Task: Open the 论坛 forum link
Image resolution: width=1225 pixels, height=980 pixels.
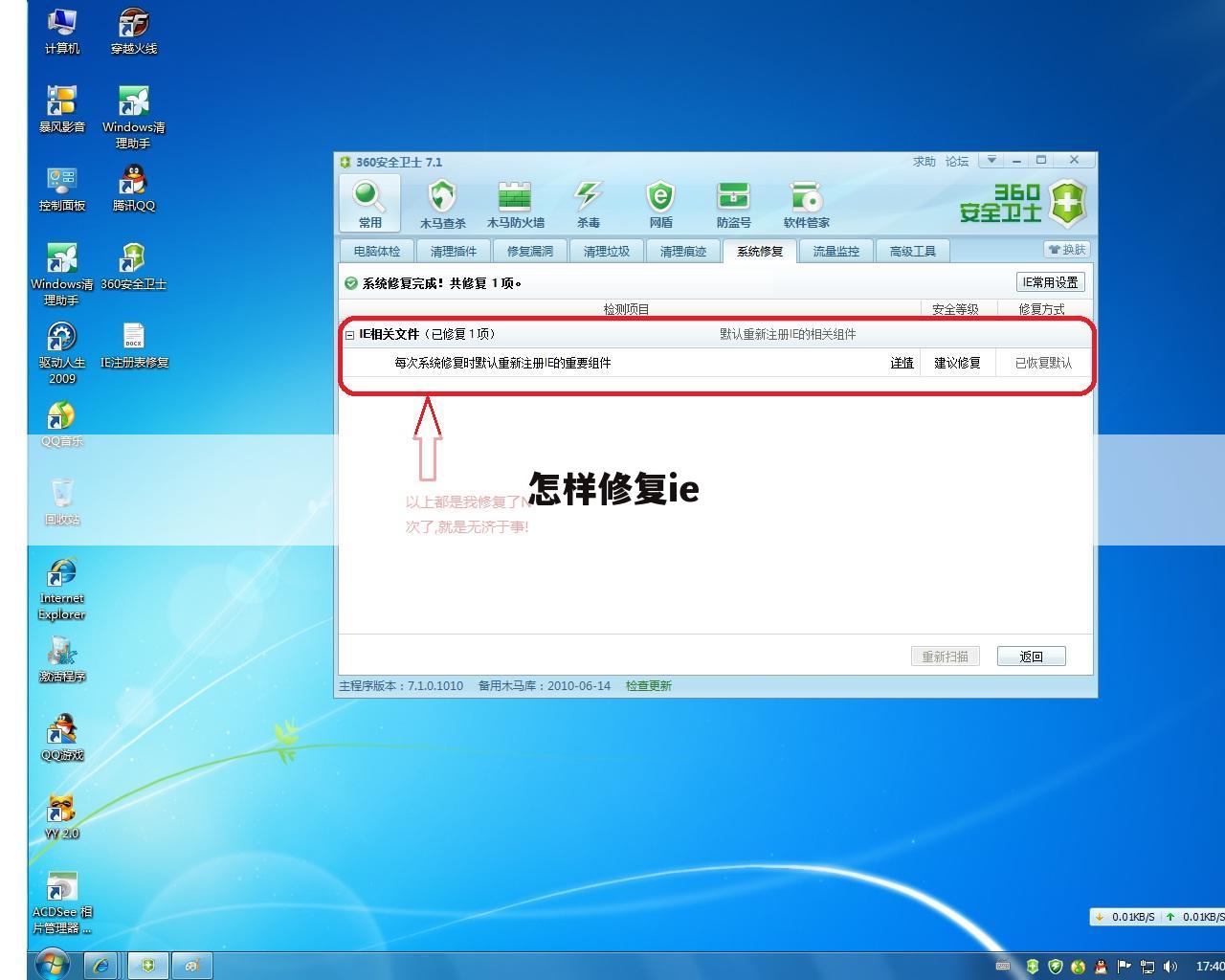Action: (957, 162)
